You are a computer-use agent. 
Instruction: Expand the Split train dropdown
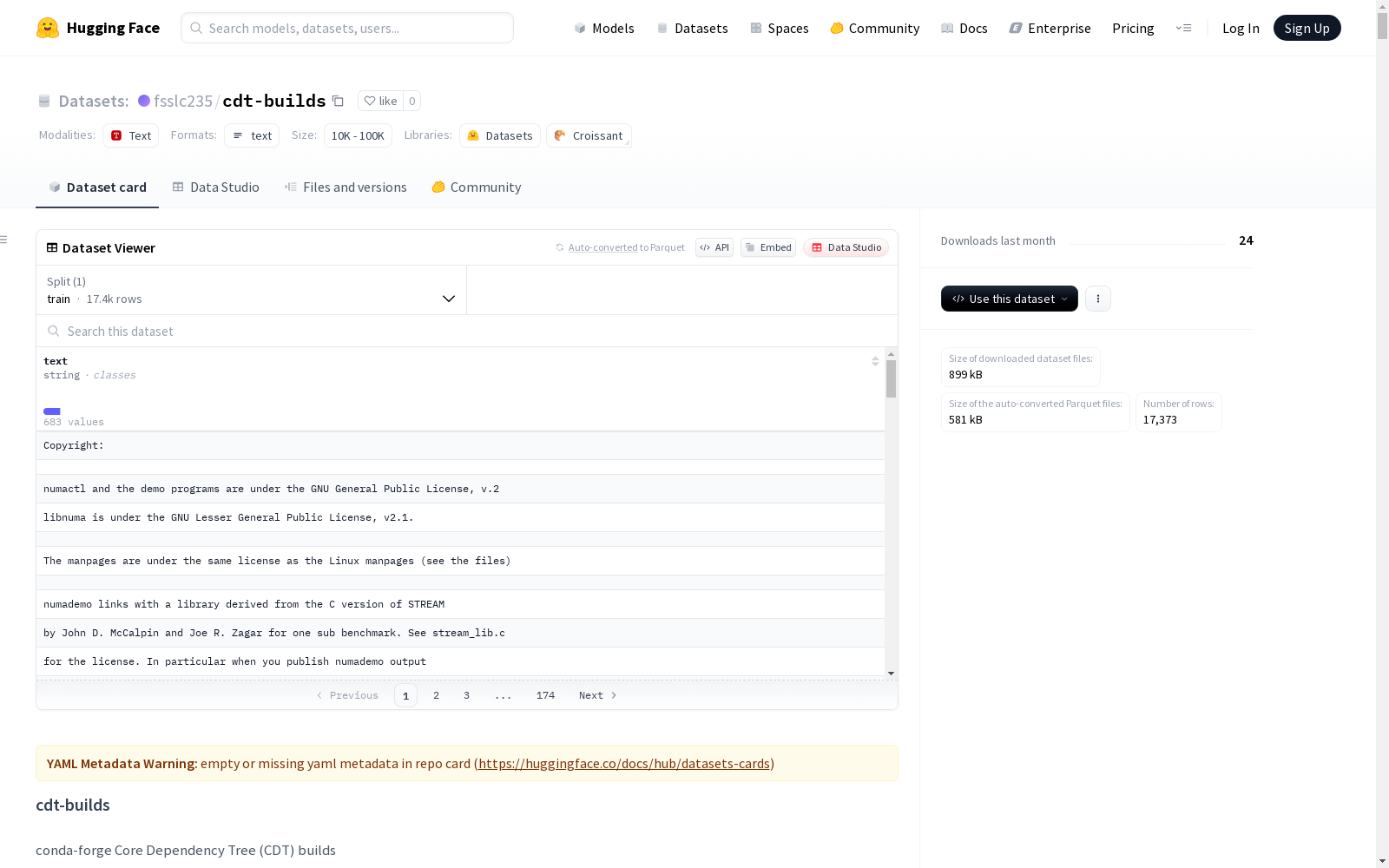[x=252, y=290]
